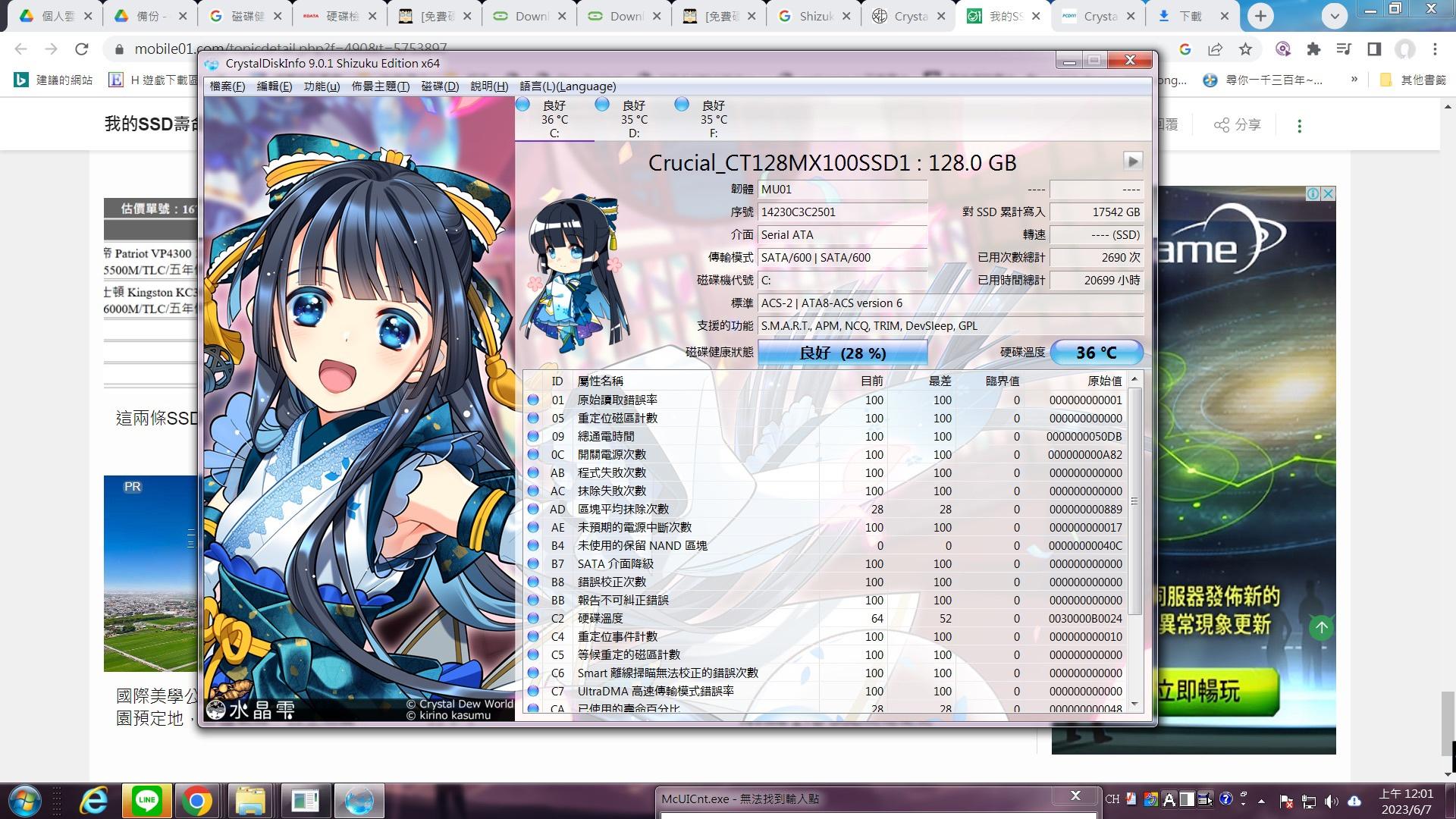Open File Explorer folder from taskbar
Screen dimensions: 1456x819
(250, 801)
